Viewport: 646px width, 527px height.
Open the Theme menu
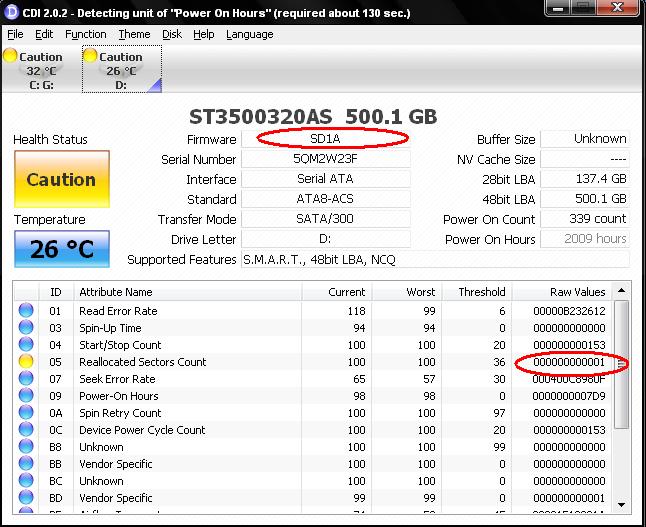(x=134, y=34)
